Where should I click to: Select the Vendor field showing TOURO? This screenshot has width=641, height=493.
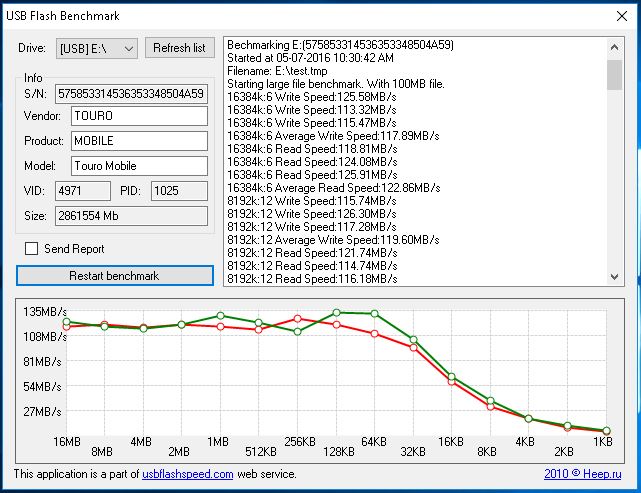coord(138,117)
